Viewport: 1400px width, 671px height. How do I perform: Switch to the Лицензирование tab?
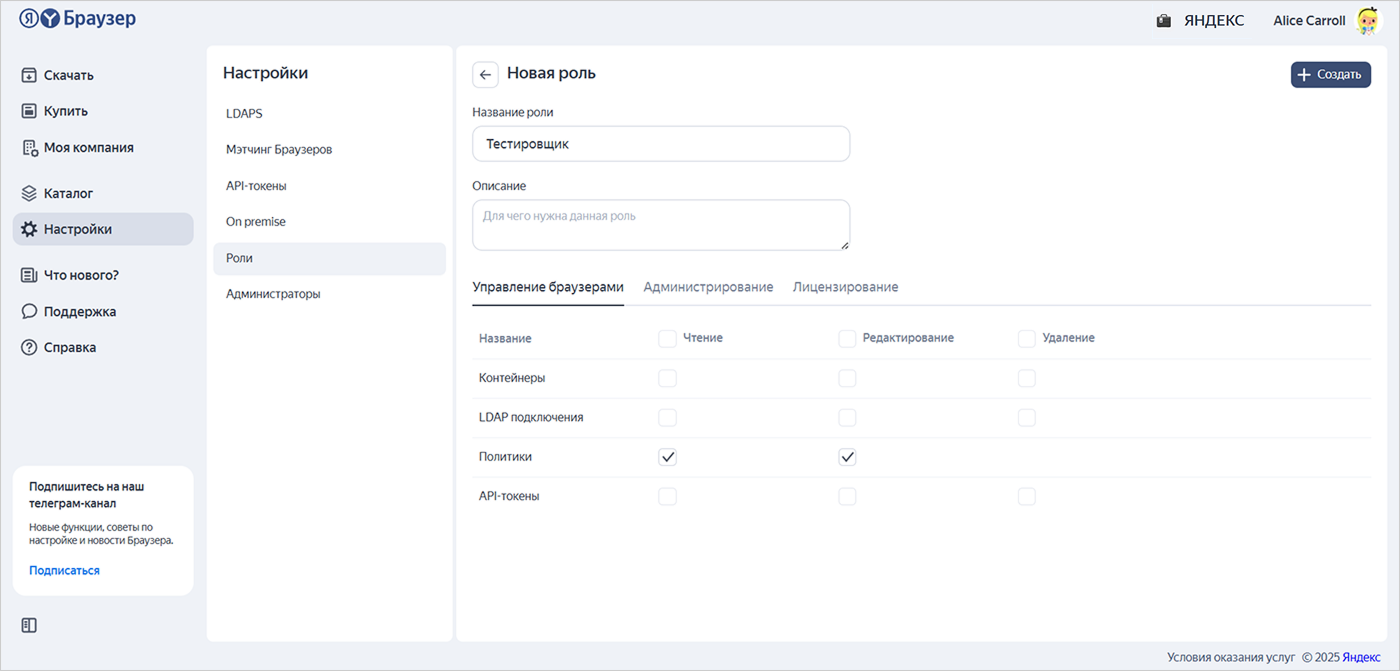pos(845,287)
